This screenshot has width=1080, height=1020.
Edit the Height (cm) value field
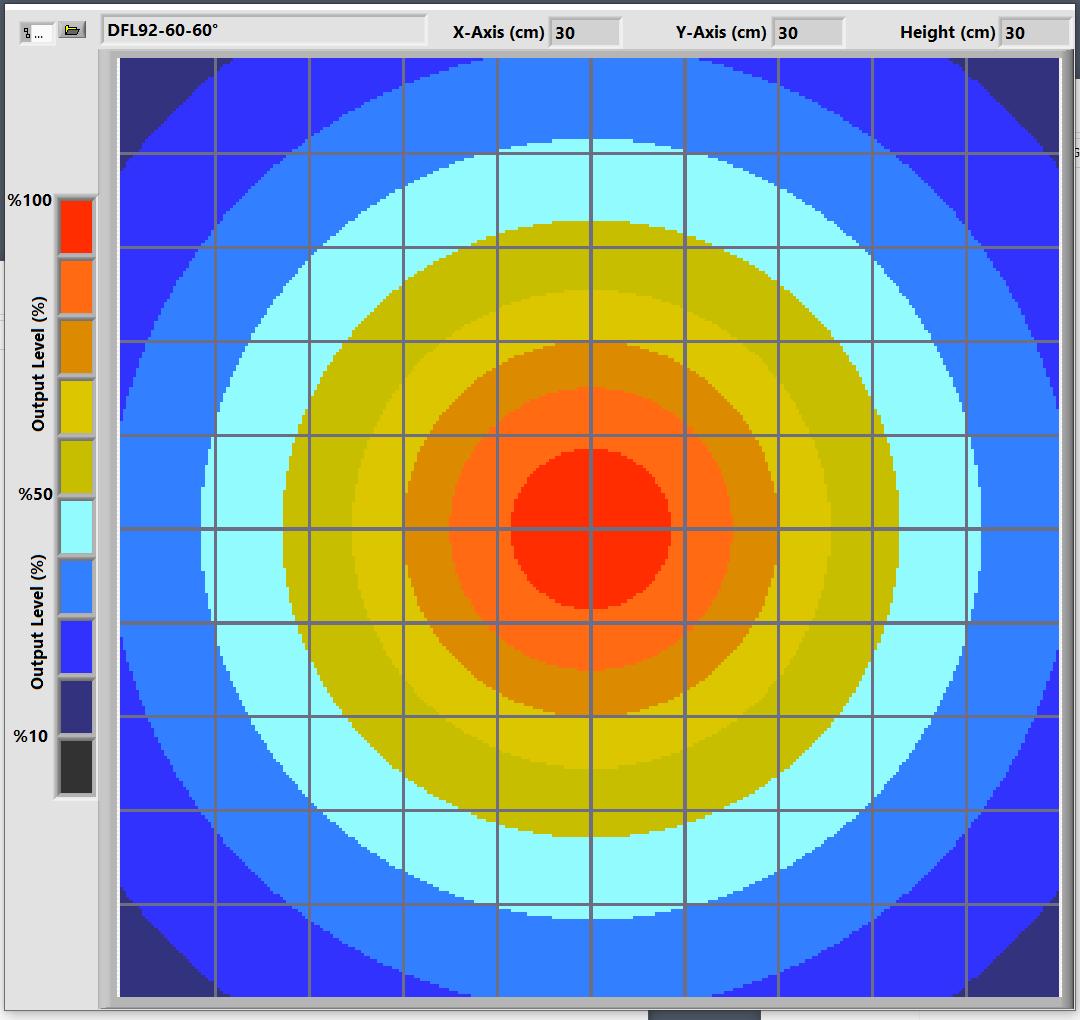coord(1035,32)
